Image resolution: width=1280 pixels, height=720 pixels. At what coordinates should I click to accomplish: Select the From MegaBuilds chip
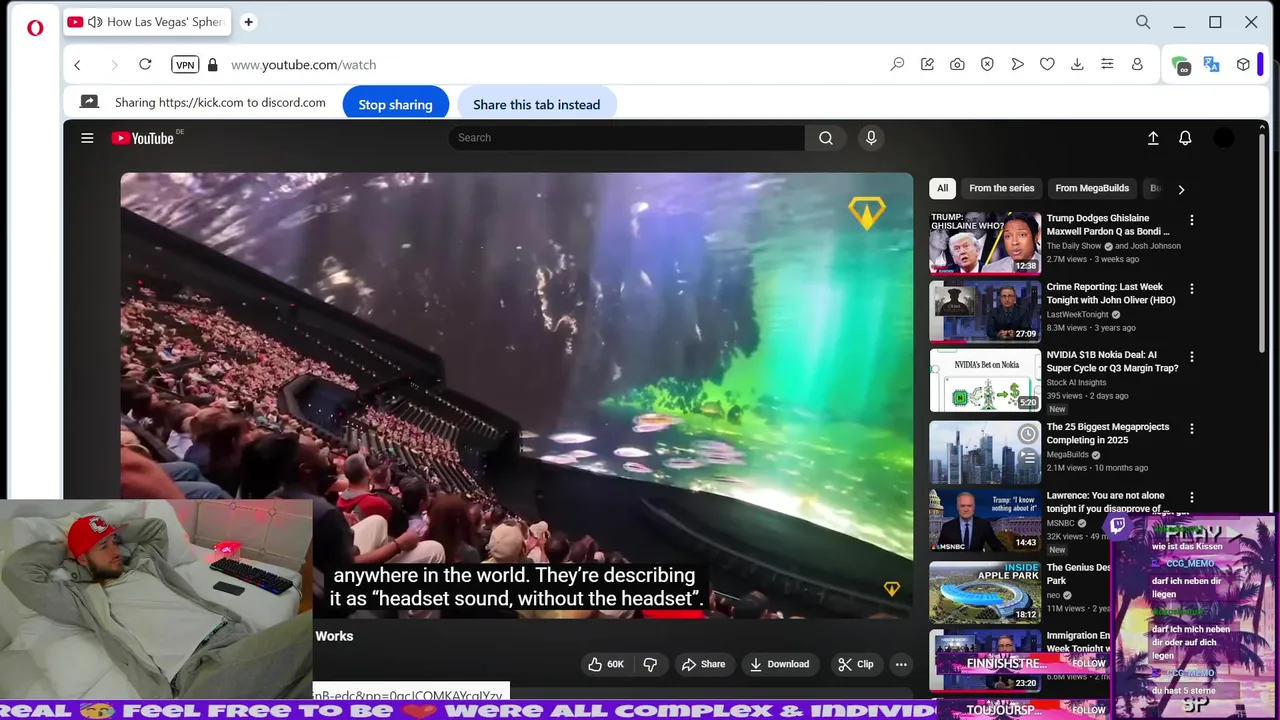pos(1092,188)
